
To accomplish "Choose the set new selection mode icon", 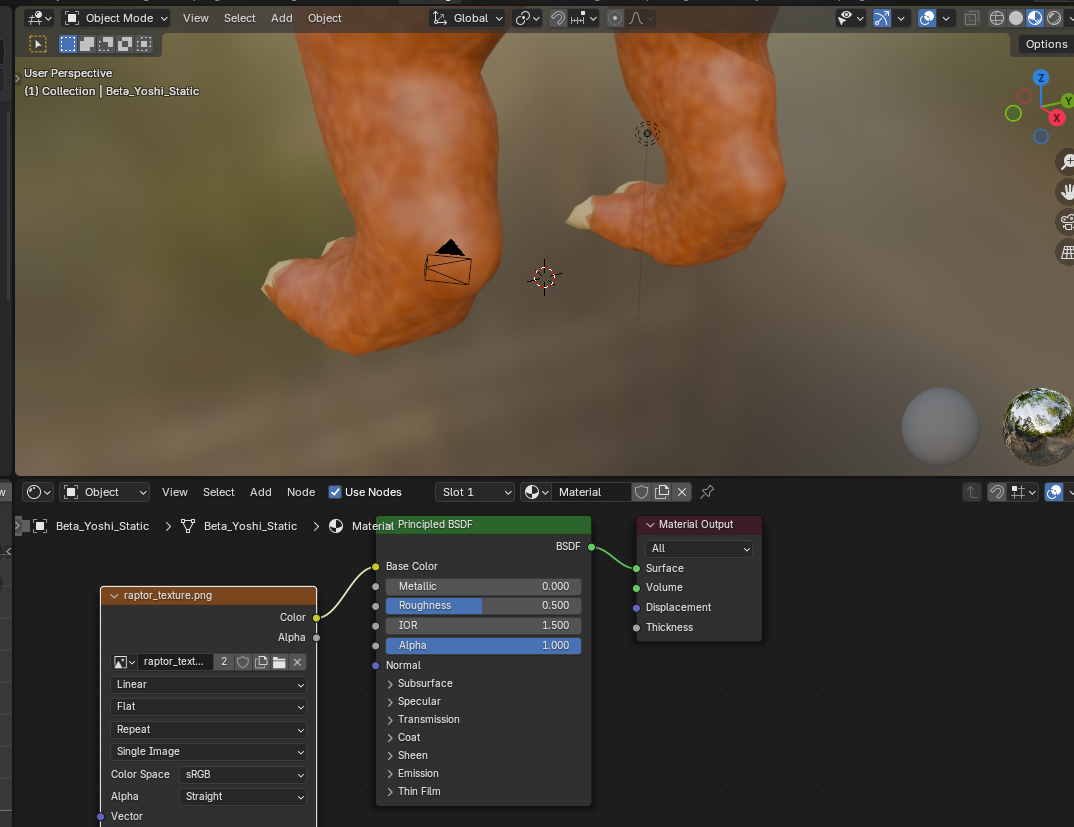I will click(x=68, y=45).
